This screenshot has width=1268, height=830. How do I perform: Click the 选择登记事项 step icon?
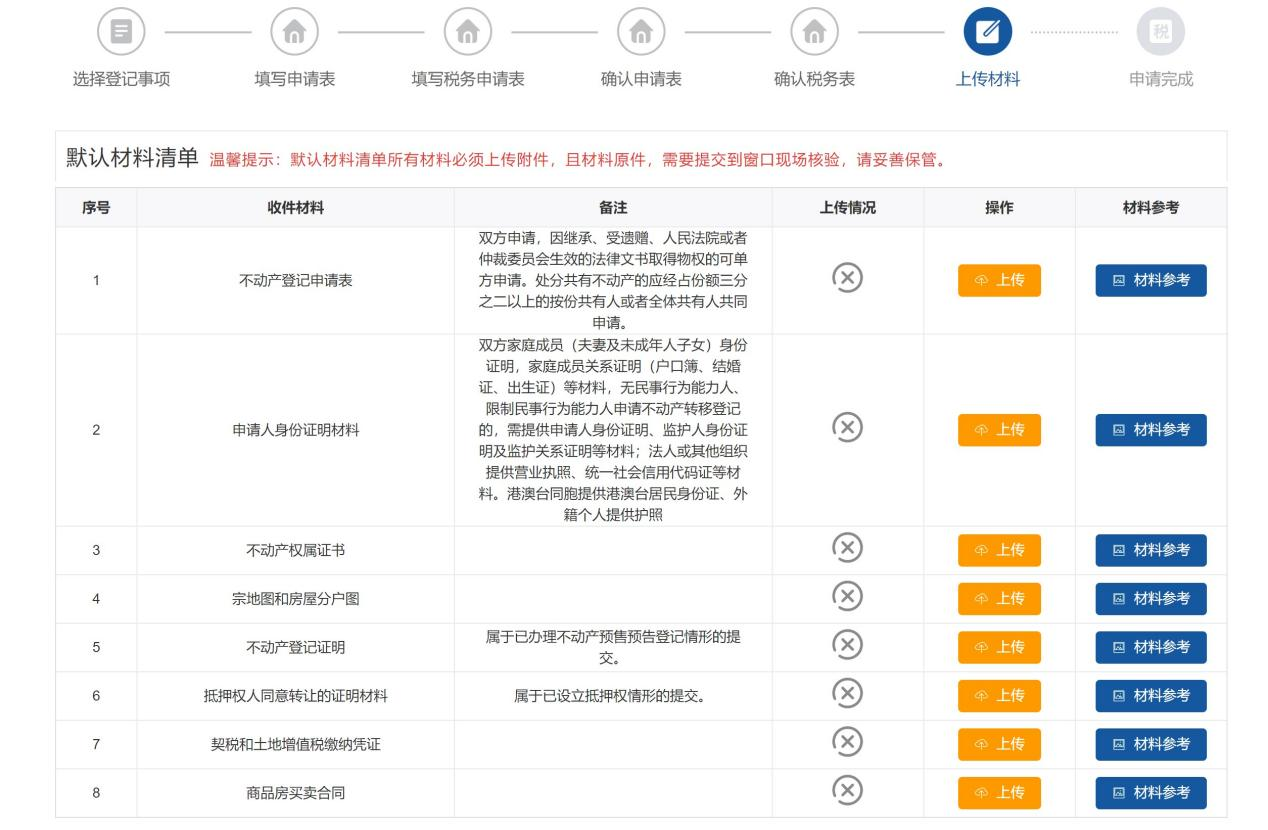point(121,32)
